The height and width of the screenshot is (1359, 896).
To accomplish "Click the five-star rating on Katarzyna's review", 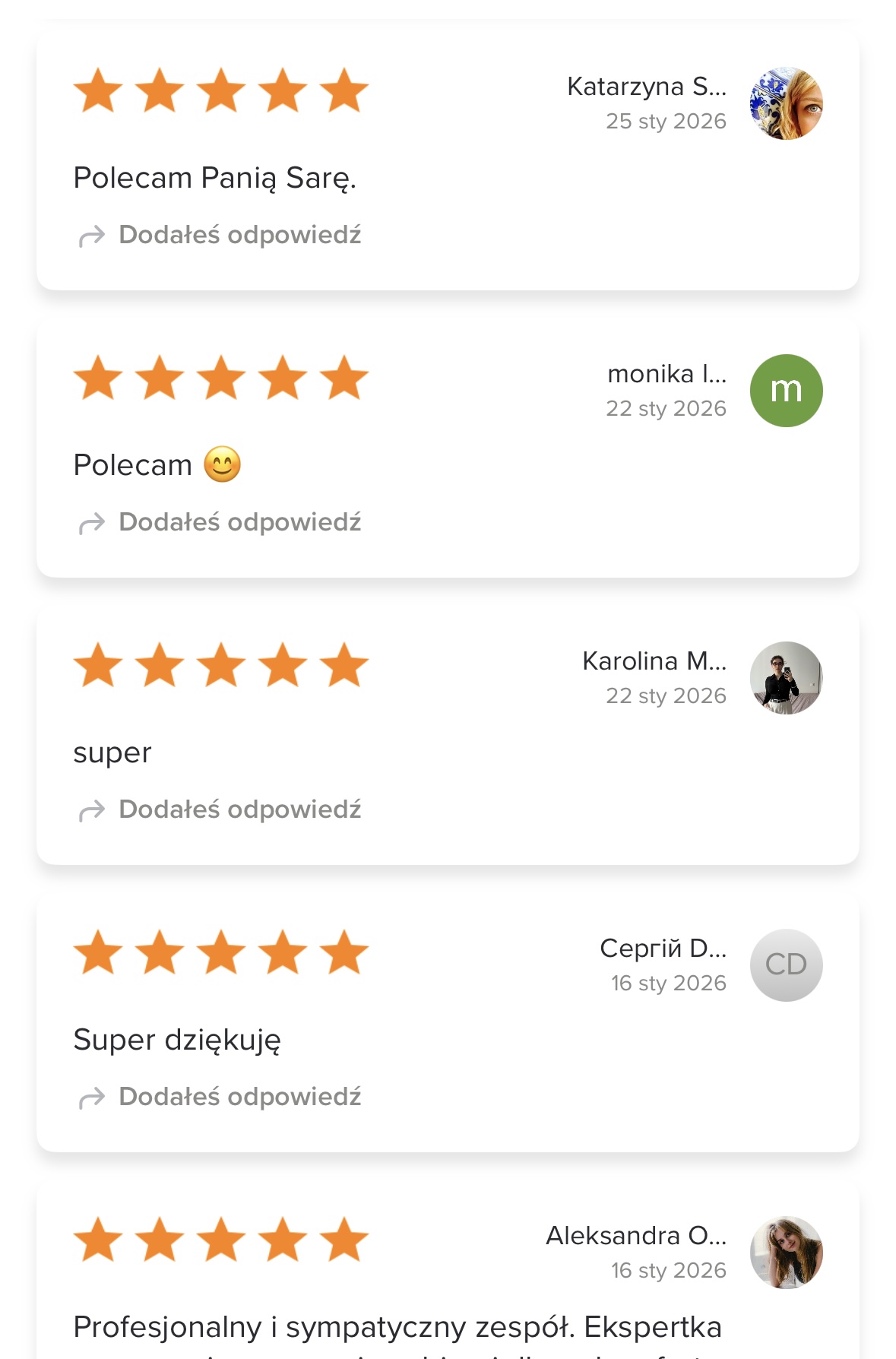I will click(x=220, y=90).
